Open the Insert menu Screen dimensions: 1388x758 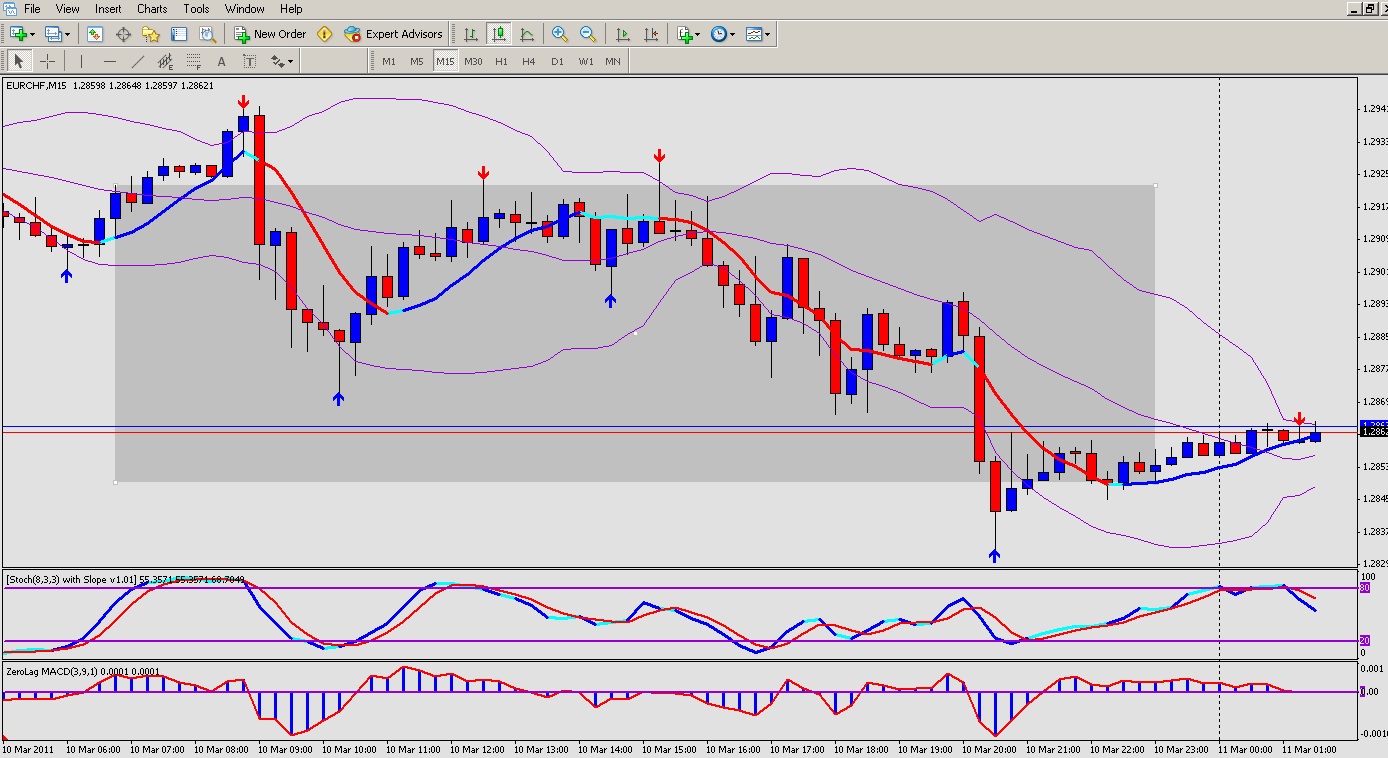[x=108, y=9]
